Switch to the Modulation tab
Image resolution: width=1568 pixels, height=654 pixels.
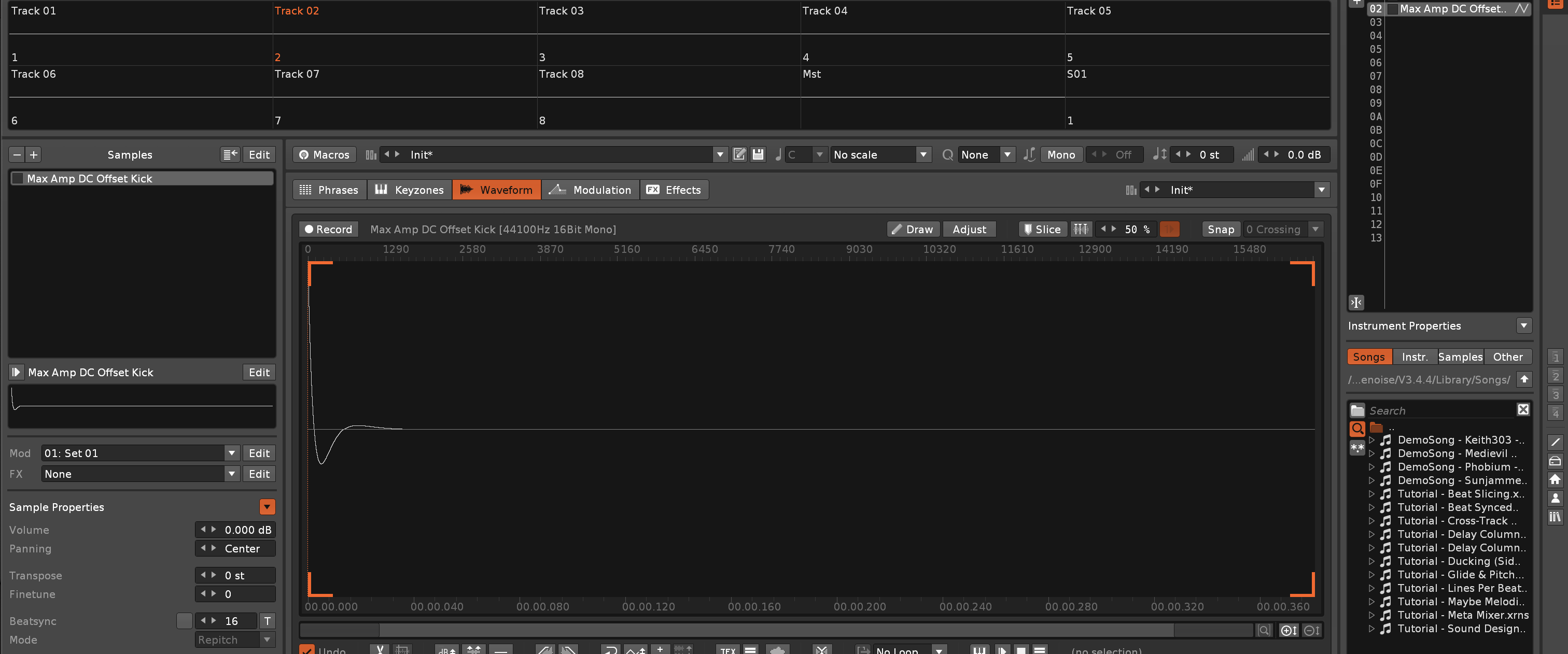(590, 190)
